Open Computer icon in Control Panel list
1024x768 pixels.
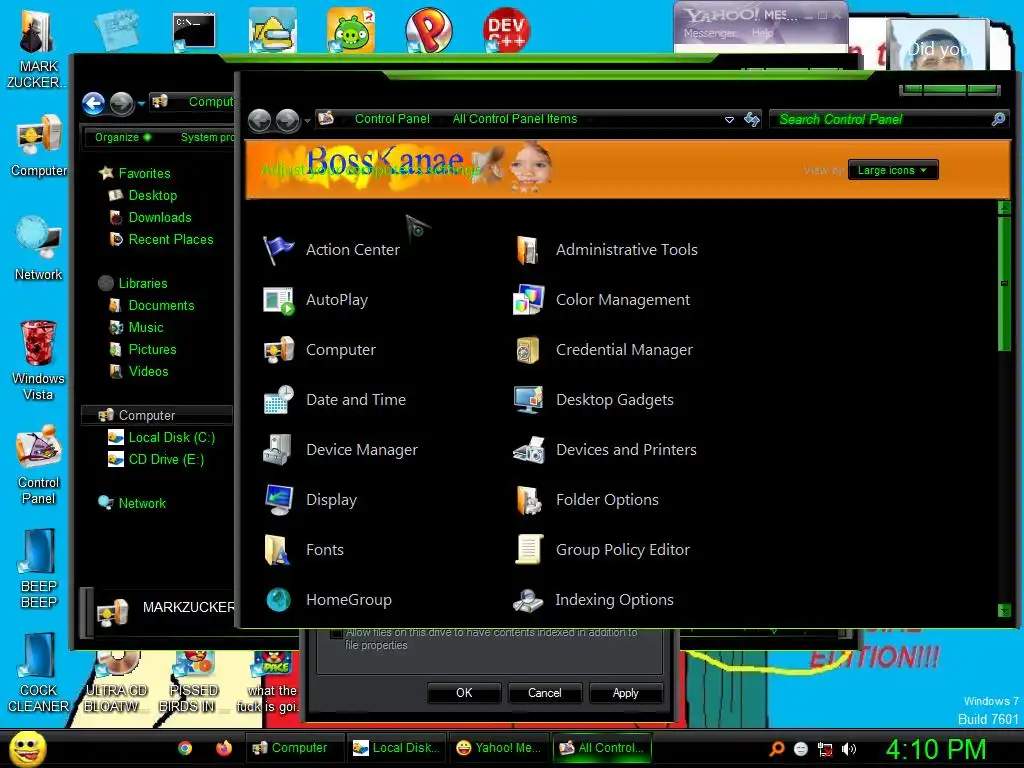(278, 350)
